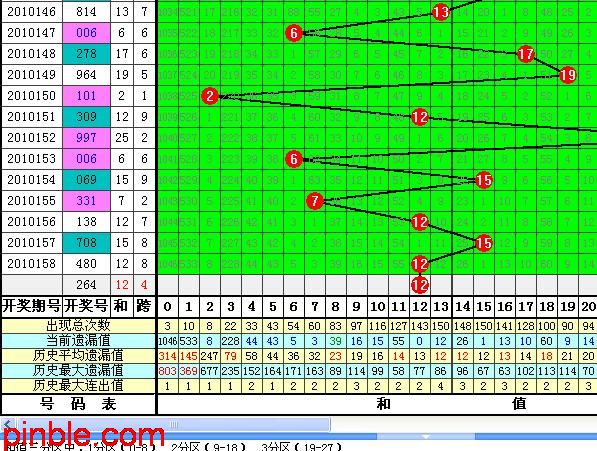Click the 号码表 label
This screenshot has width=597, height=451.
(78, 404)
